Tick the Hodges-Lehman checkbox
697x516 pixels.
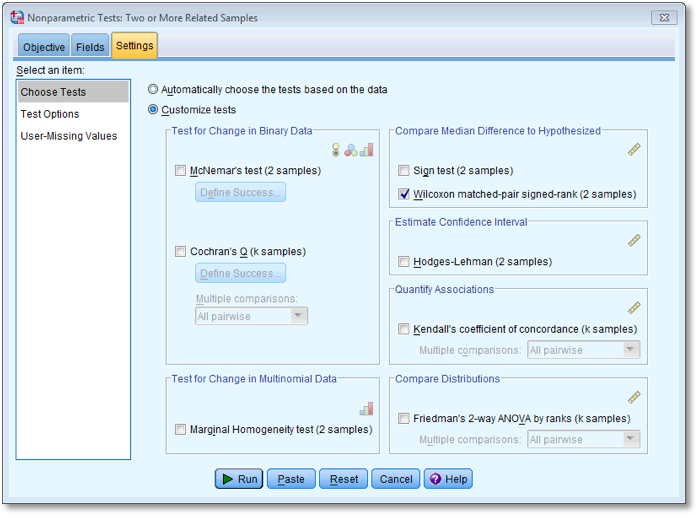(x=404, y=262)
